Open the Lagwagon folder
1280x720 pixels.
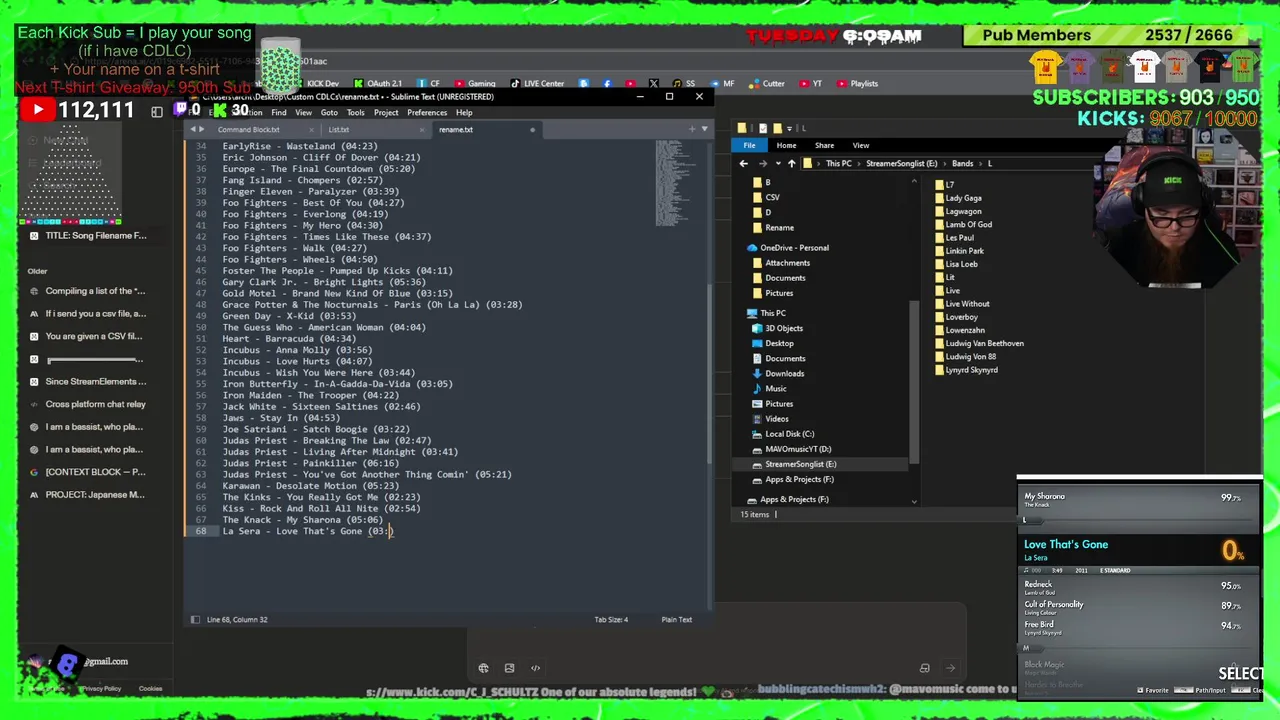tap(963, 211)
